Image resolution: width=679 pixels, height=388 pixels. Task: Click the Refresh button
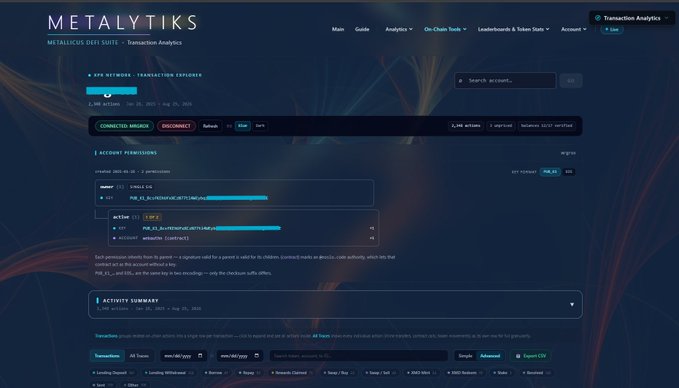coord(210,126)
